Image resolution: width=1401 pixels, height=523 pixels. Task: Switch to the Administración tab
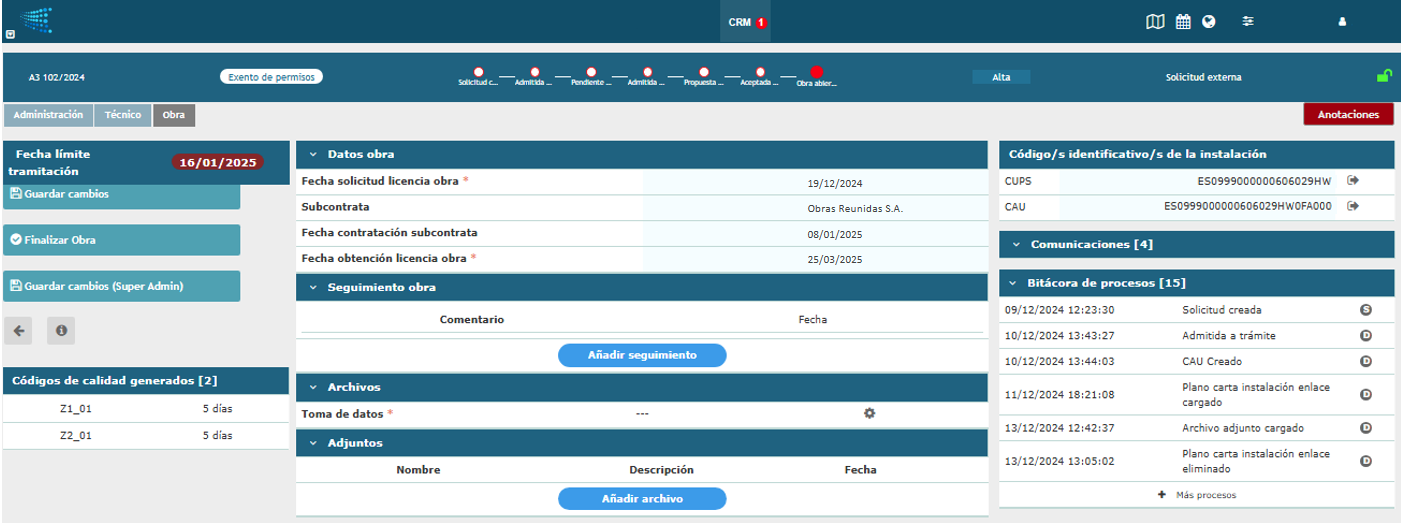[x=48, y=115]
